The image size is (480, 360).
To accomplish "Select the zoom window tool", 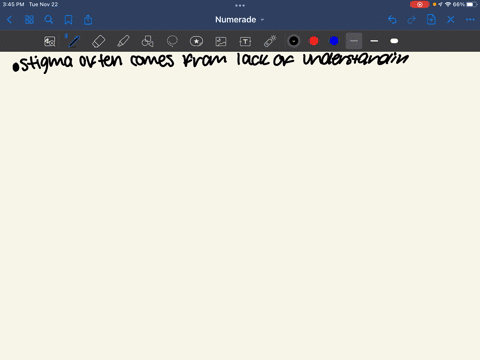I will click(x=50, y=41).
